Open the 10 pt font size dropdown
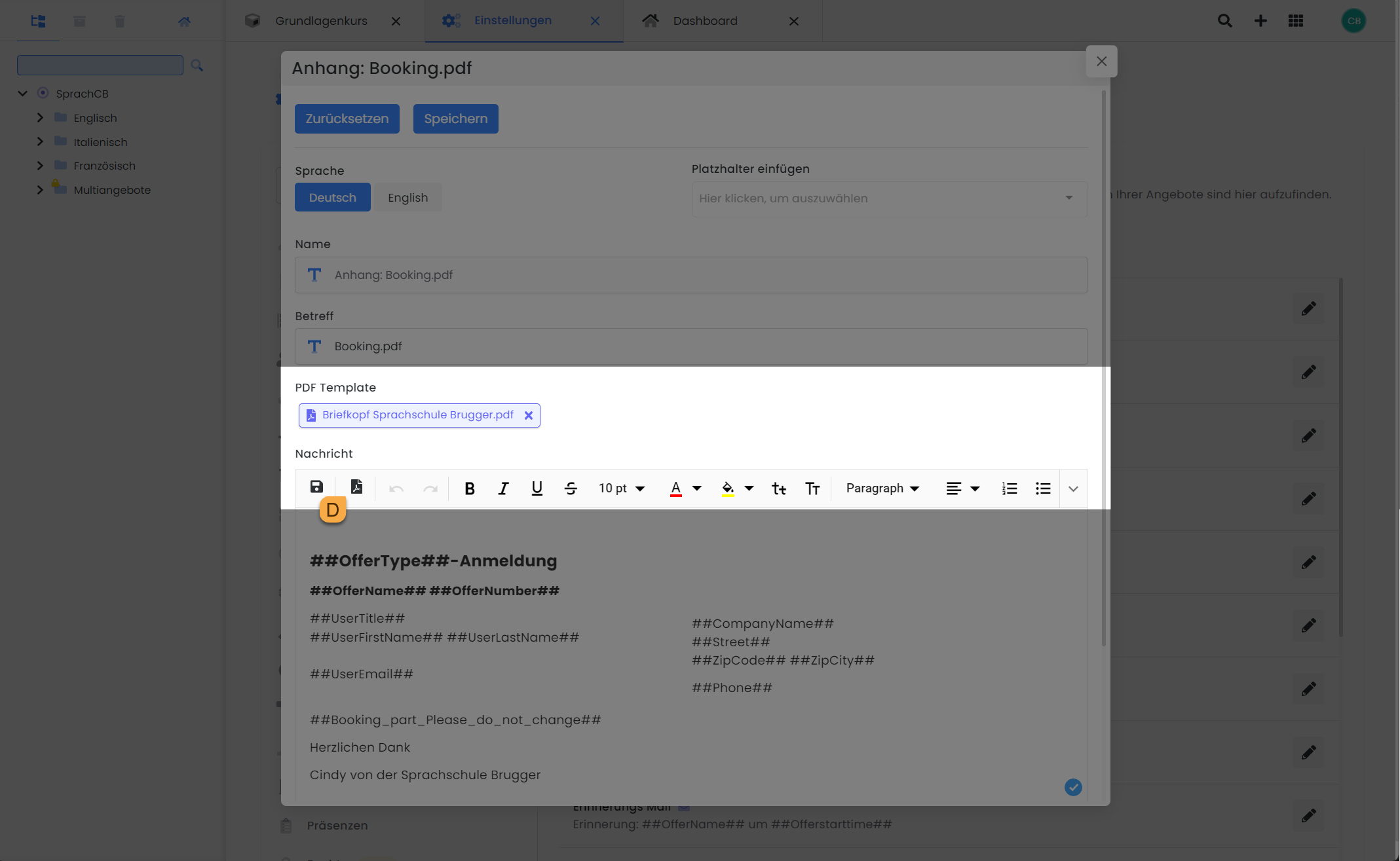Viewport: 1400px width, 861px height. coord(621,488)
